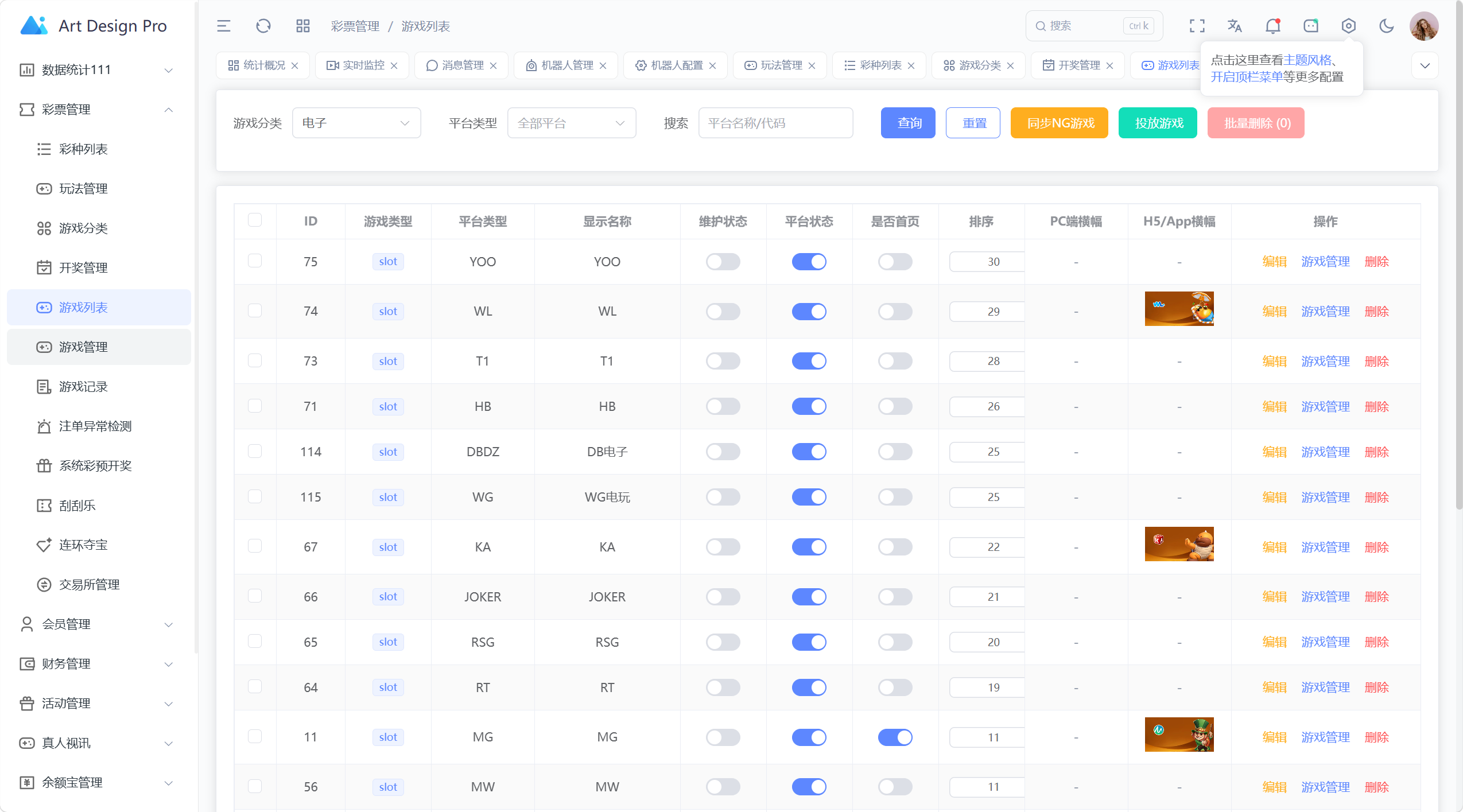The width and height of the screenshot is (1463, 812).
Task: Open the notifications bell
Action: coord(1273,26)
